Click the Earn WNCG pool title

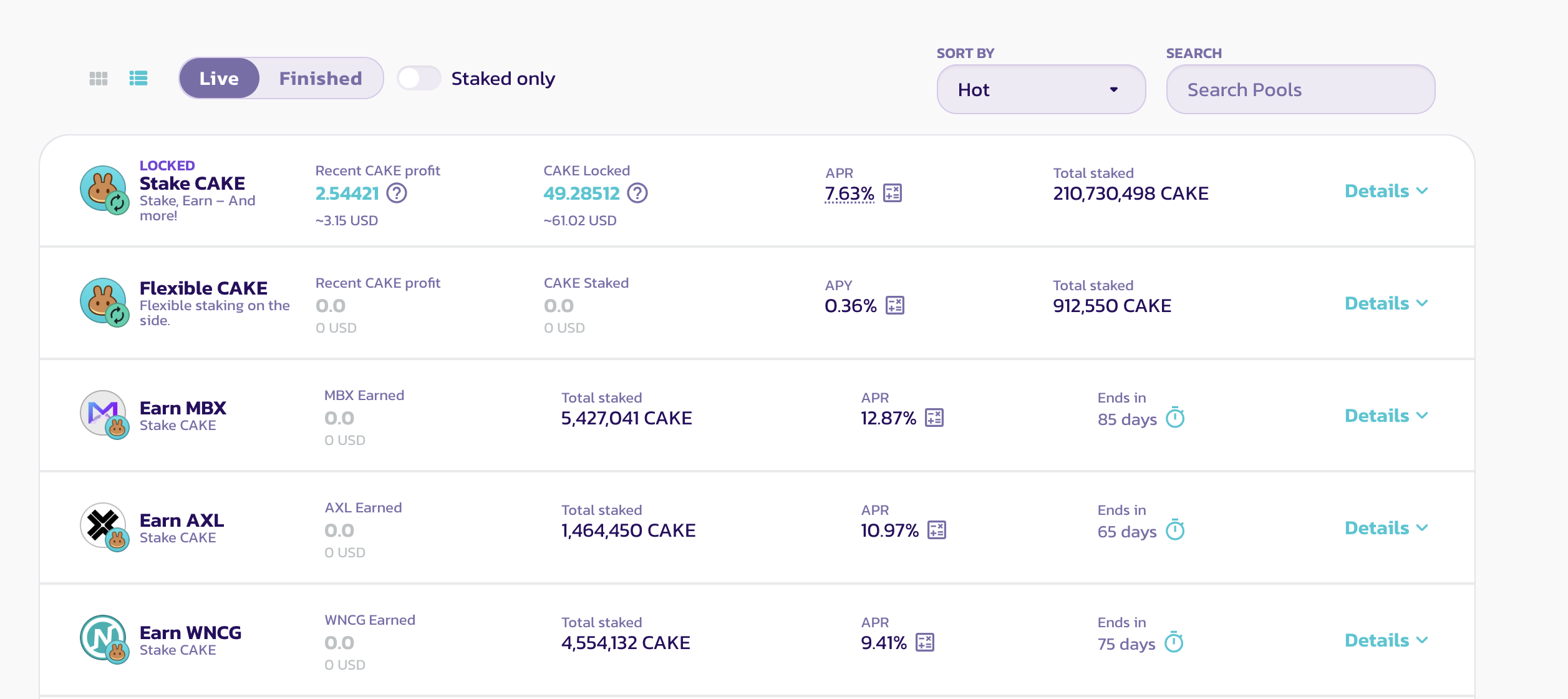[x=190, y=633]
